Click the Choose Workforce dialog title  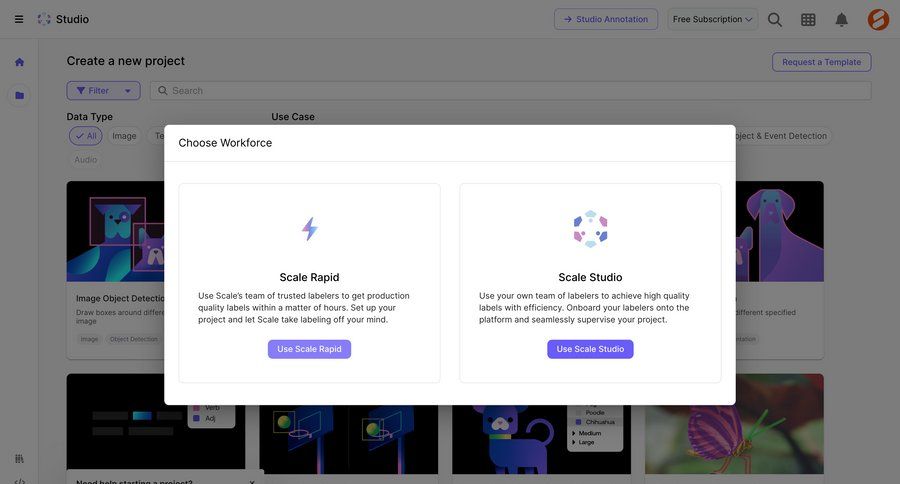pos(225,143)
